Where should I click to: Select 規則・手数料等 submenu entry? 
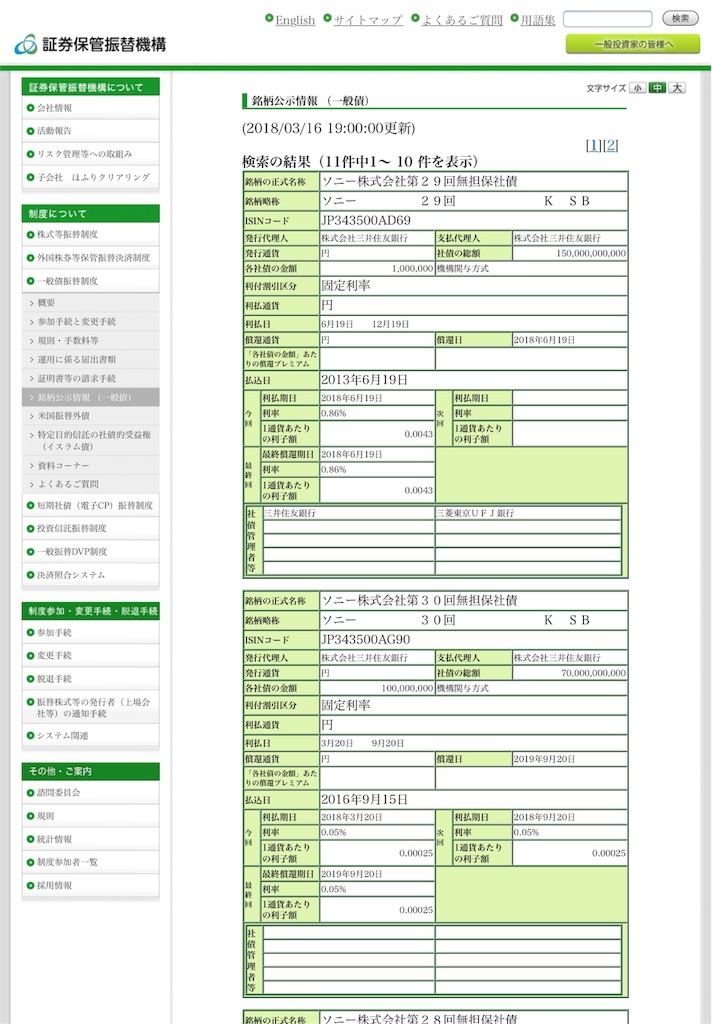90,341
